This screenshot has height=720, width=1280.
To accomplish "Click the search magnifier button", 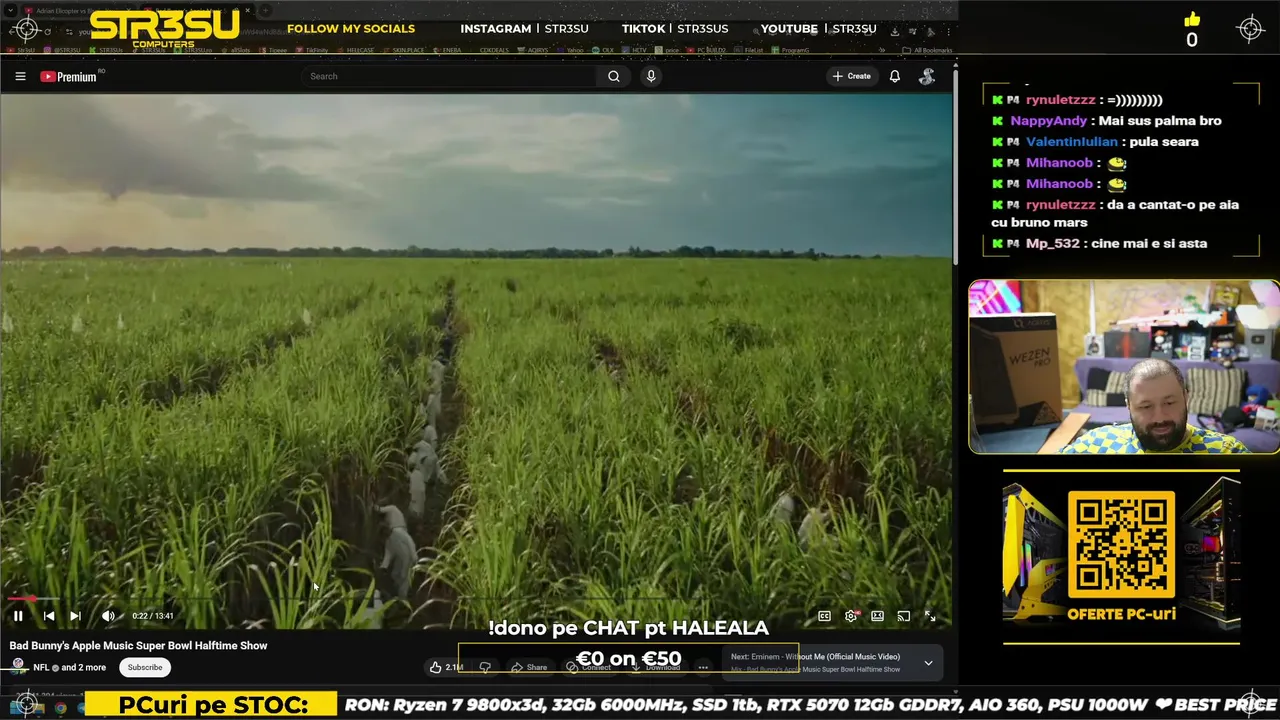I will (x=614, y=76).
